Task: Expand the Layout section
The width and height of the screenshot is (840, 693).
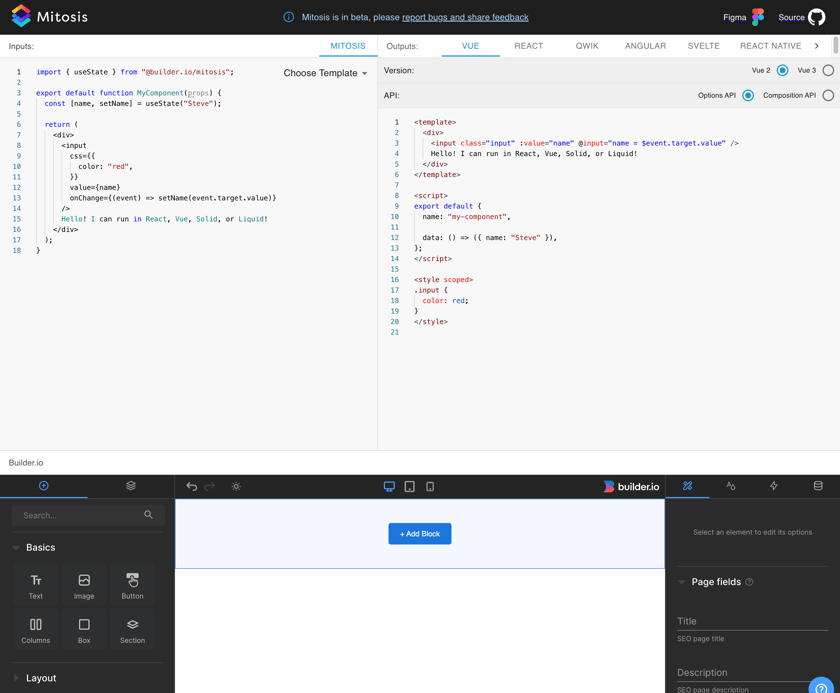Action: (16, 678)
